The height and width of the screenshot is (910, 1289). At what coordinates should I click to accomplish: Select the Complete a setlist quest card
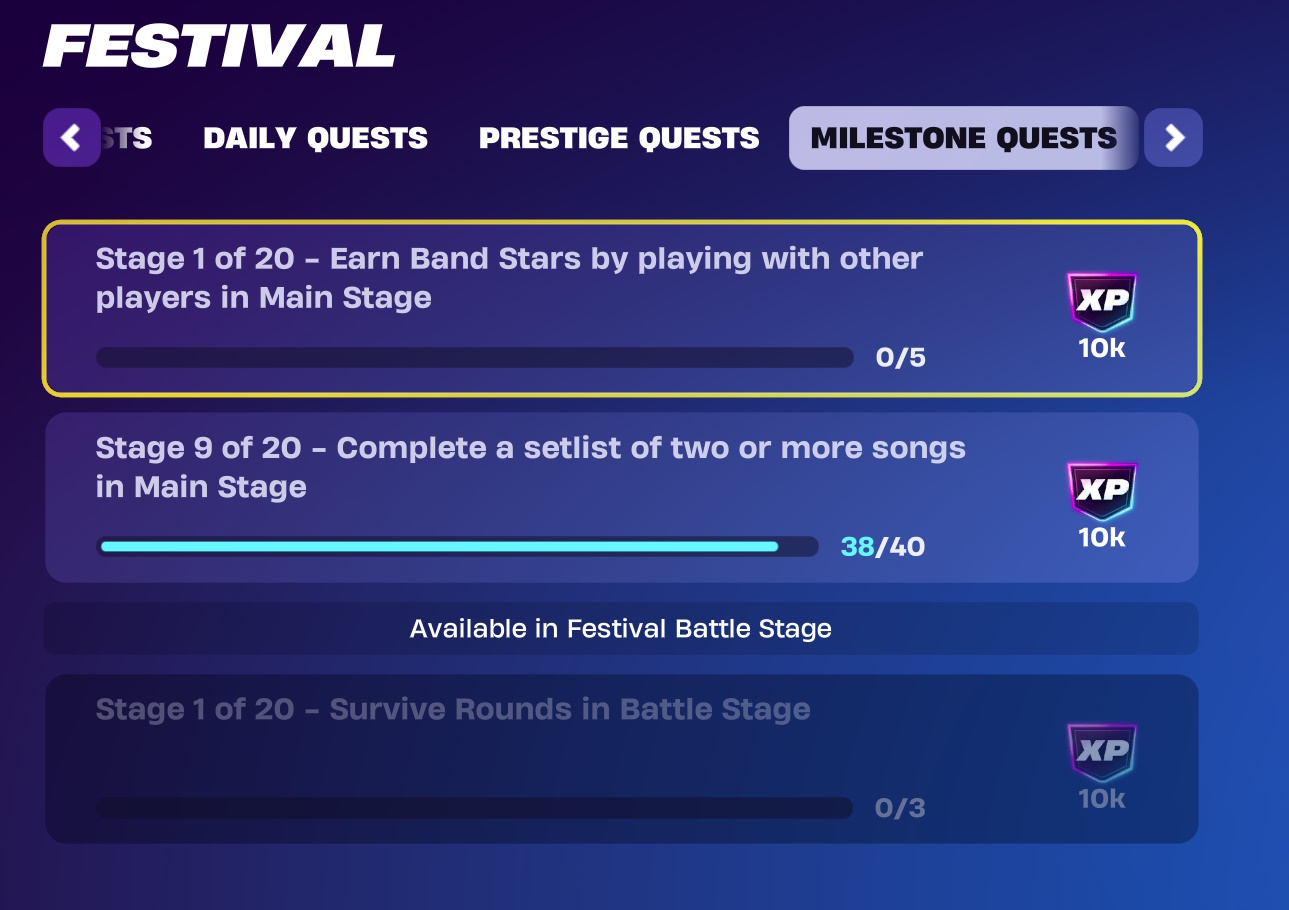pyautogui.click(x=622, y=498)
